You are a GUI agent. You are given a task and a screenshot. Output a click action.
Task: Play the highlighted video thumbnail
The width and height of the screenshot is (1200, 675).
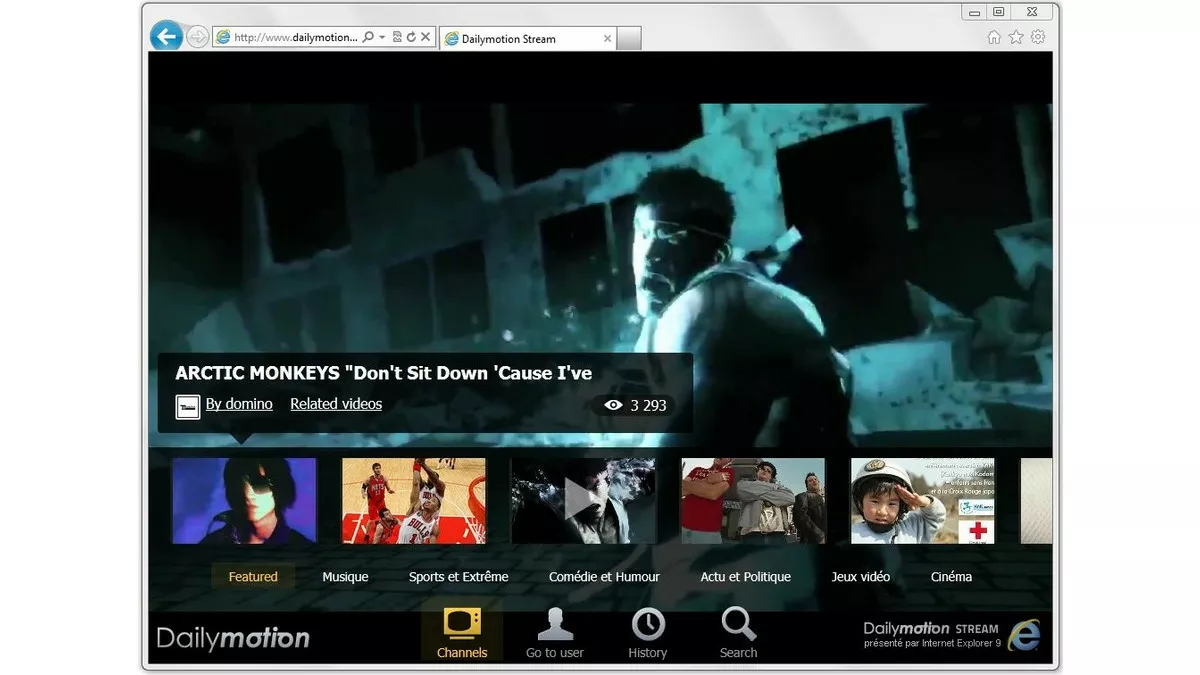click(583, 500)
